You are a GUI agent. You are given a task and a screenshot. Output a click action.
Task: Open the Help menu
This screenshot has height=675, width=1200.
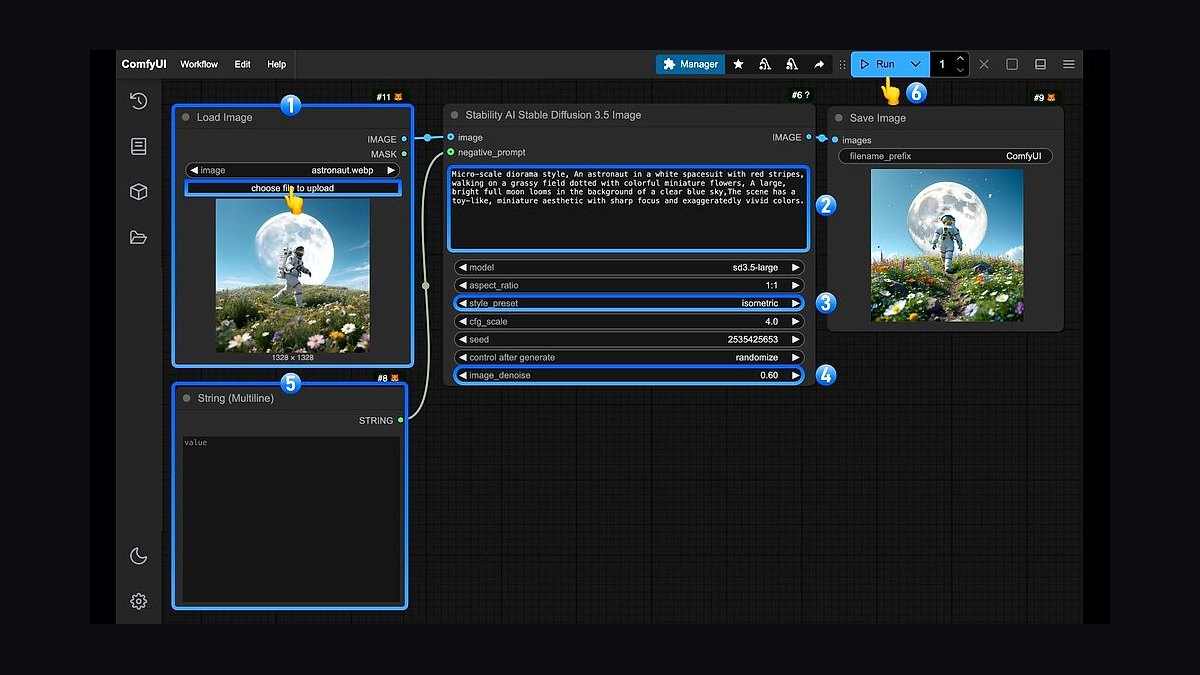(x=277, y=64)
